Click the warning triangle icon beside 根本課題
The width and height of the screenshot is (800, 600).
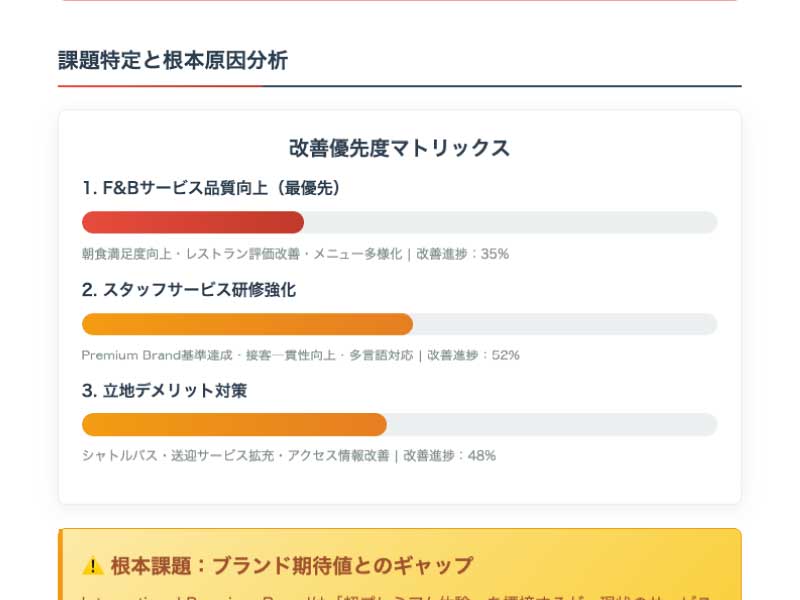pos(93,566)
